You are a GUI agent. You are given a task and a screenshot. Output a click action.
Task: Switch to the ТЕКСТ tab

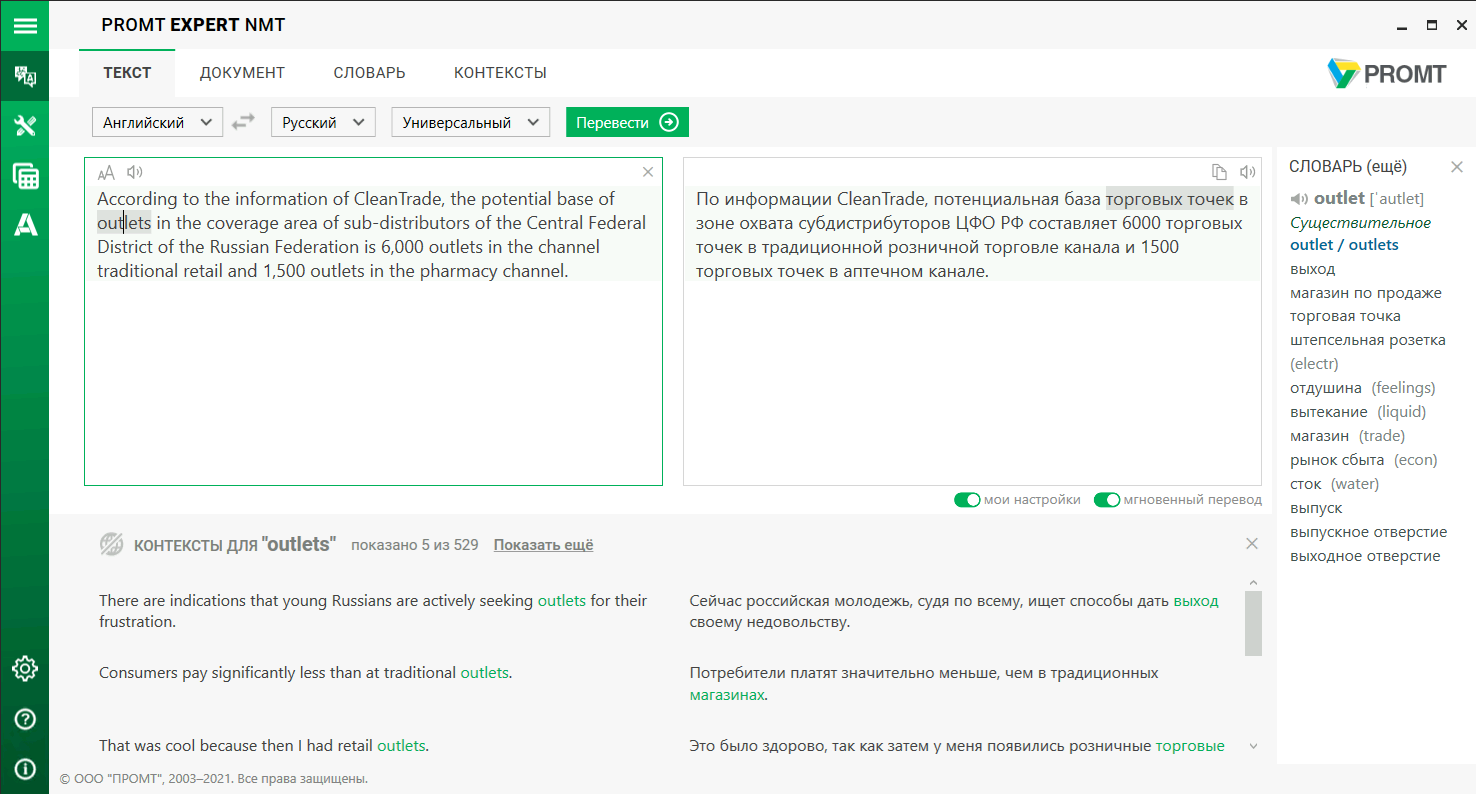click(x=127, y=73)
